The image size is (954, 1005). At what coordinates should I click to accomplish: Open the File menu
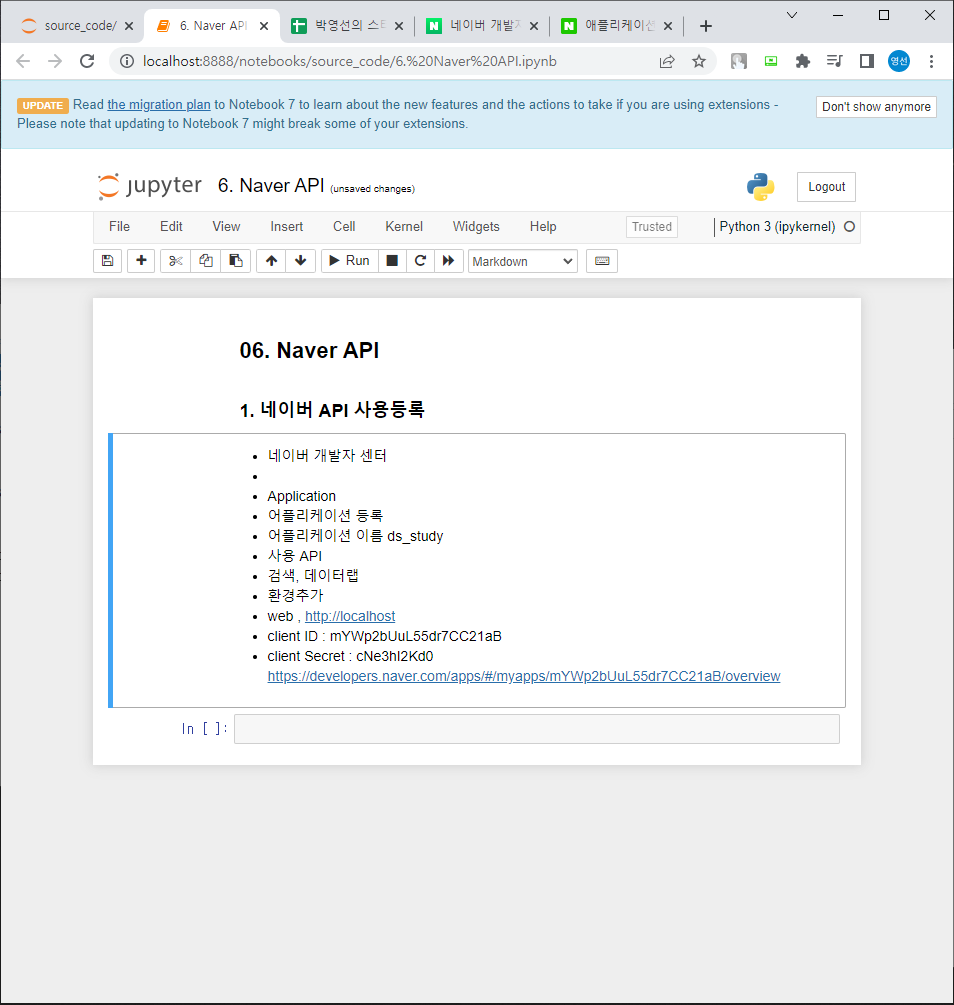click(119, 227)
